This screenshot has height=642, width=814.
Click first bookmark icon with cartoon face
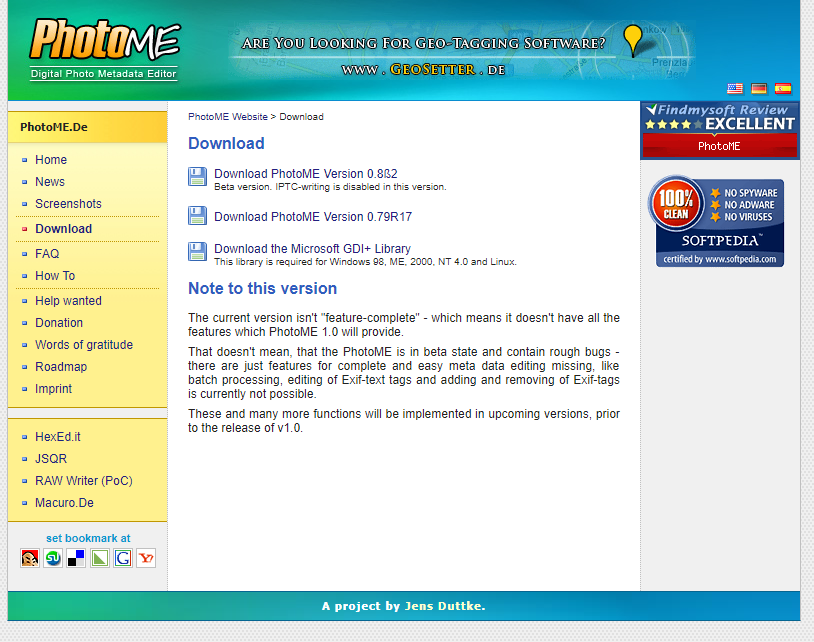(30, 558)
